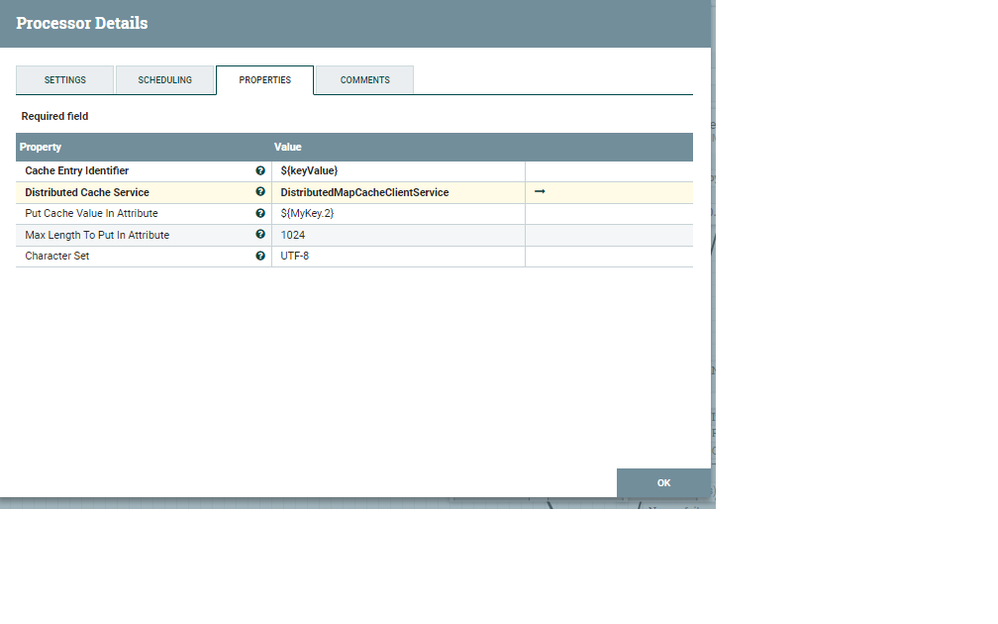Go to DistributedMapCacheClientService via arrow icon

540,191
